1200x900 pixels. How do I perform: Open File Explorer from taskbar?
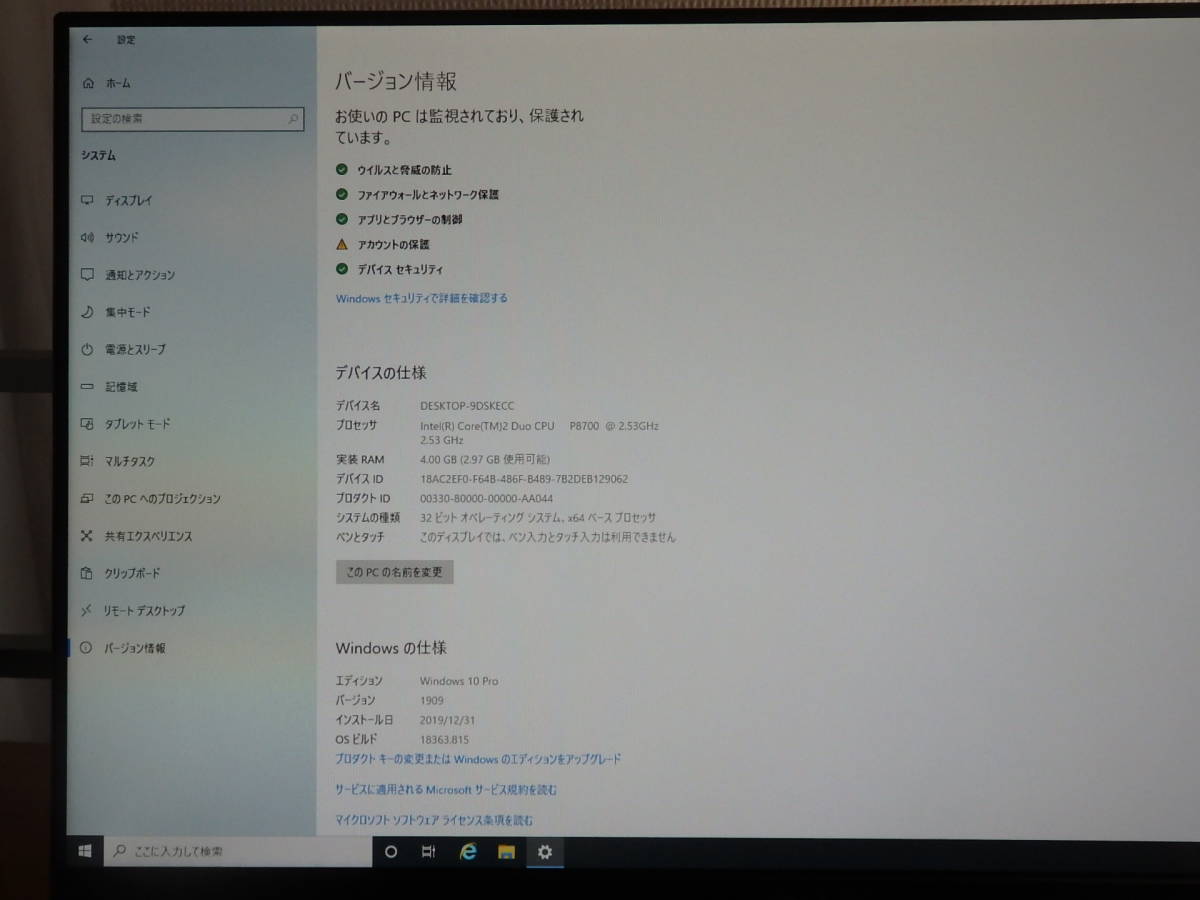pyautogui.click(x=506, y=852)
